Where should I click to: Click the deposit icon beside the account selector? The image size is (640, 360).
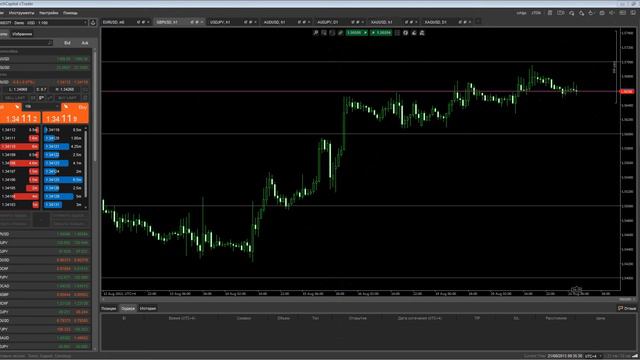point(93,22)
